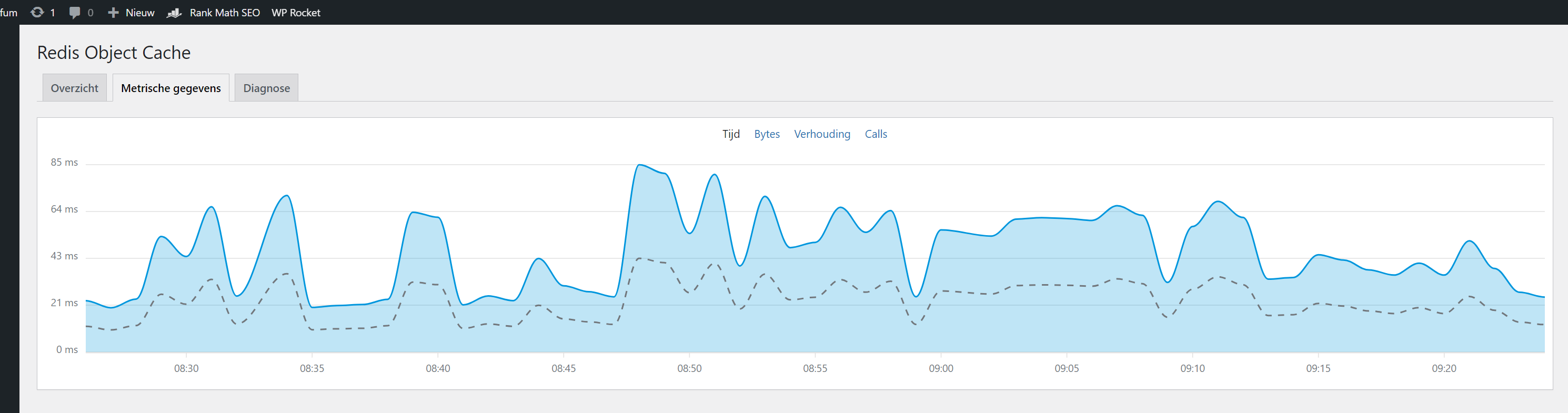
Task: Click the 09:10 time axis label
Action: coord(1192,369)
